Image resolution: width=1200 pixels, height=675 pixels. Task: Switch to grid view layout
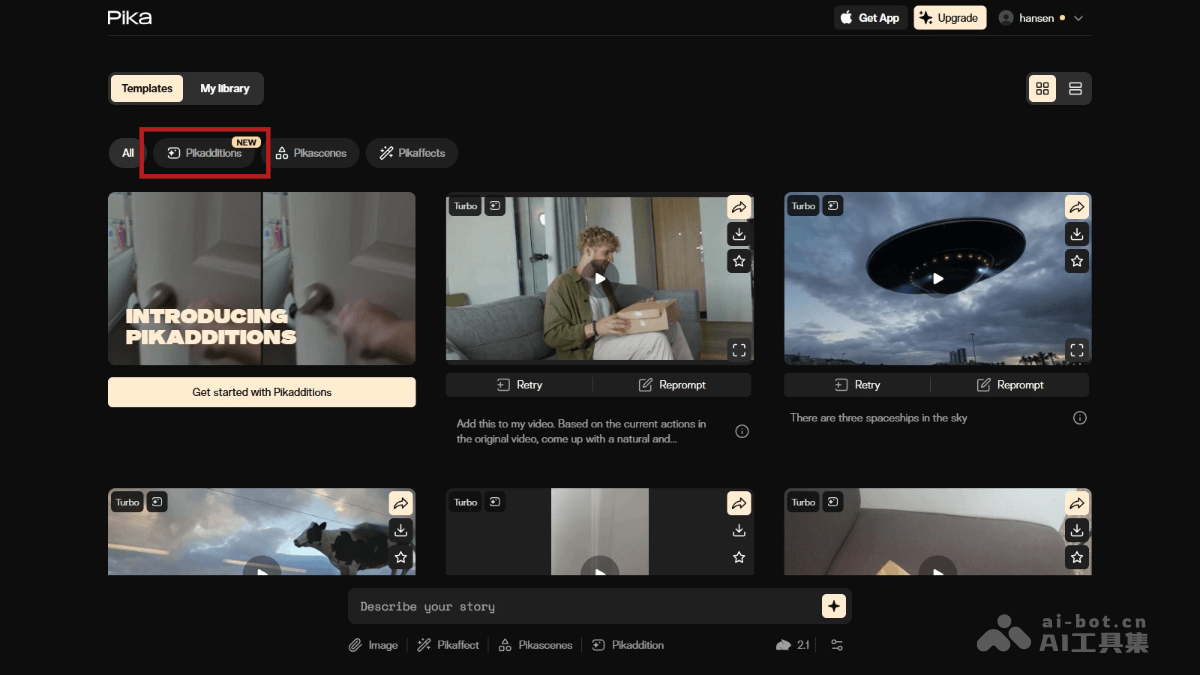tap(1042, 89)
